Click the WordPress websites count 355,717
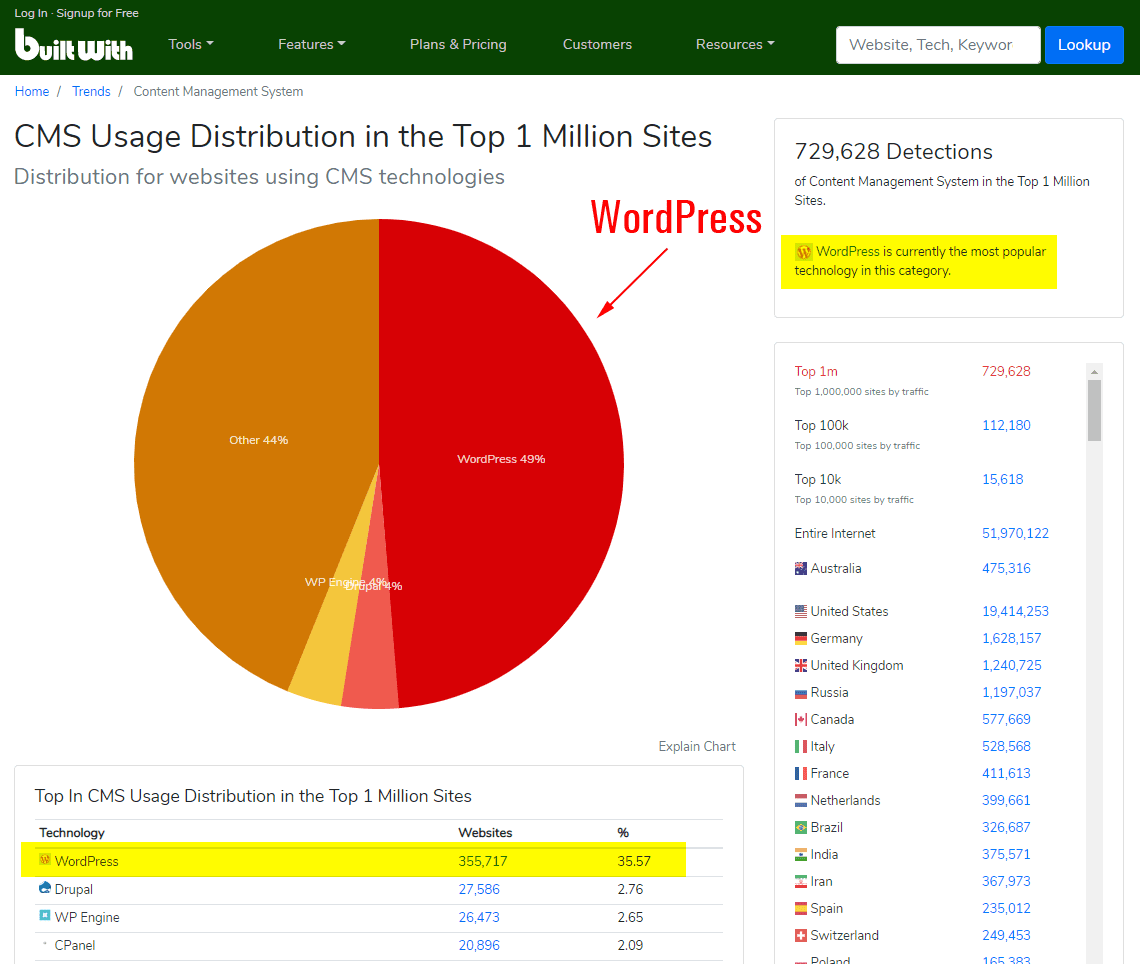1140x964 pixels. pyautogui.click(x=483, y=861)
